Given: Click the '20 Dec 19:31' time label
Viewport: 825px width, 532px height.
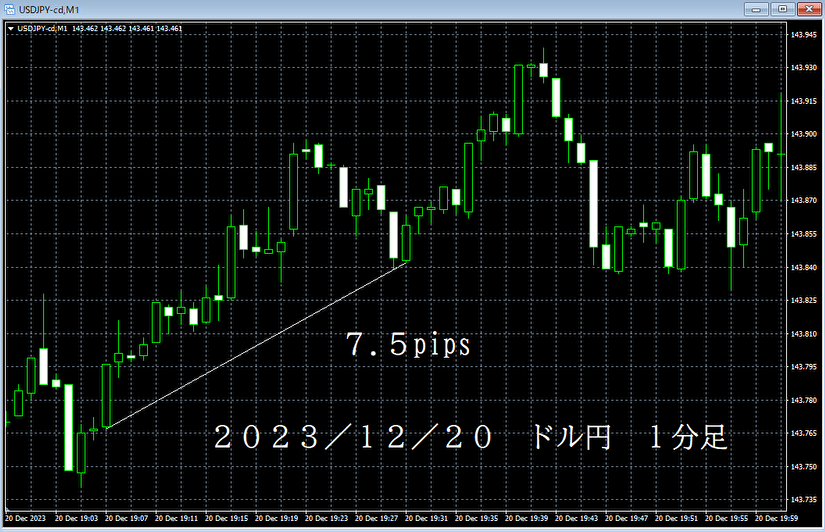Looking at the screenshot, I should pos(426,518).
